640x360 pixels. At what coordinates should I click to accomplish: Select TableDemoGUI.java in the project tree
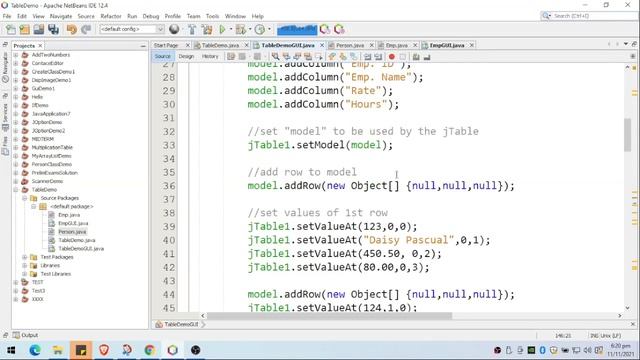click(81, 249)
